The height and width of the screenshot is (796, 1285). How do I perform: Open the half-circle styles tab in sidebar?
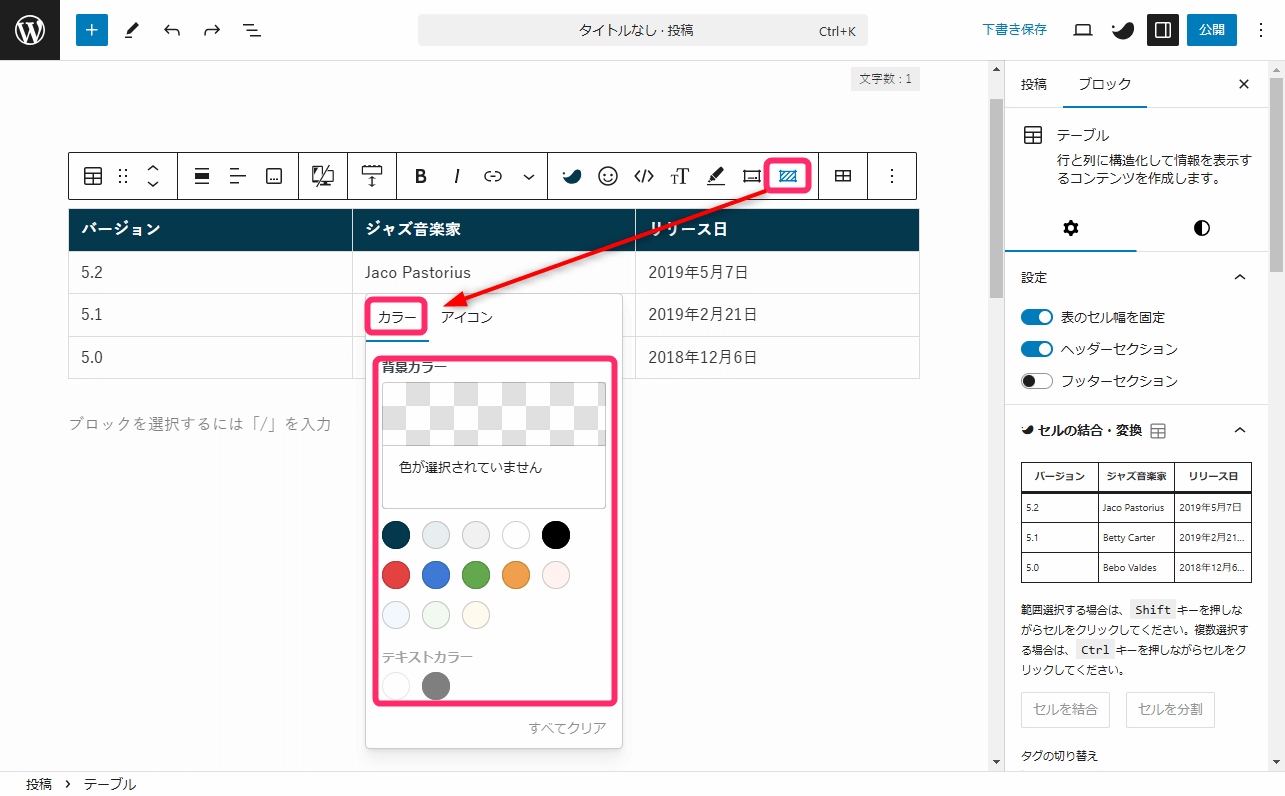tap(1202, 228)
